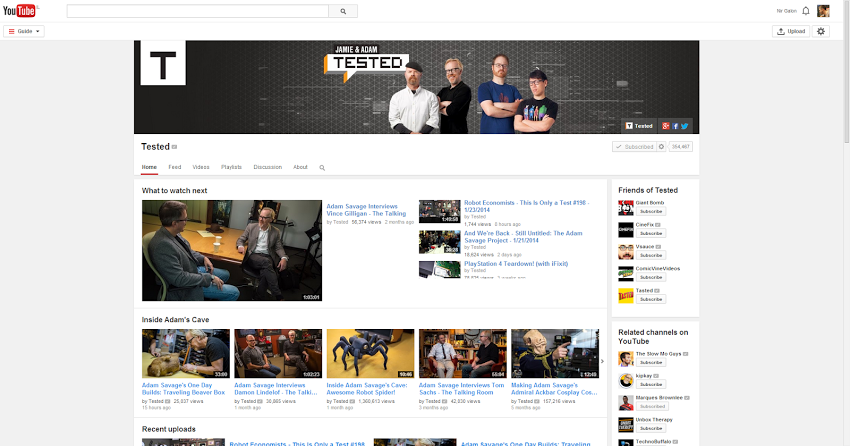Subscribe to kipkay

[x=651, y=384]
